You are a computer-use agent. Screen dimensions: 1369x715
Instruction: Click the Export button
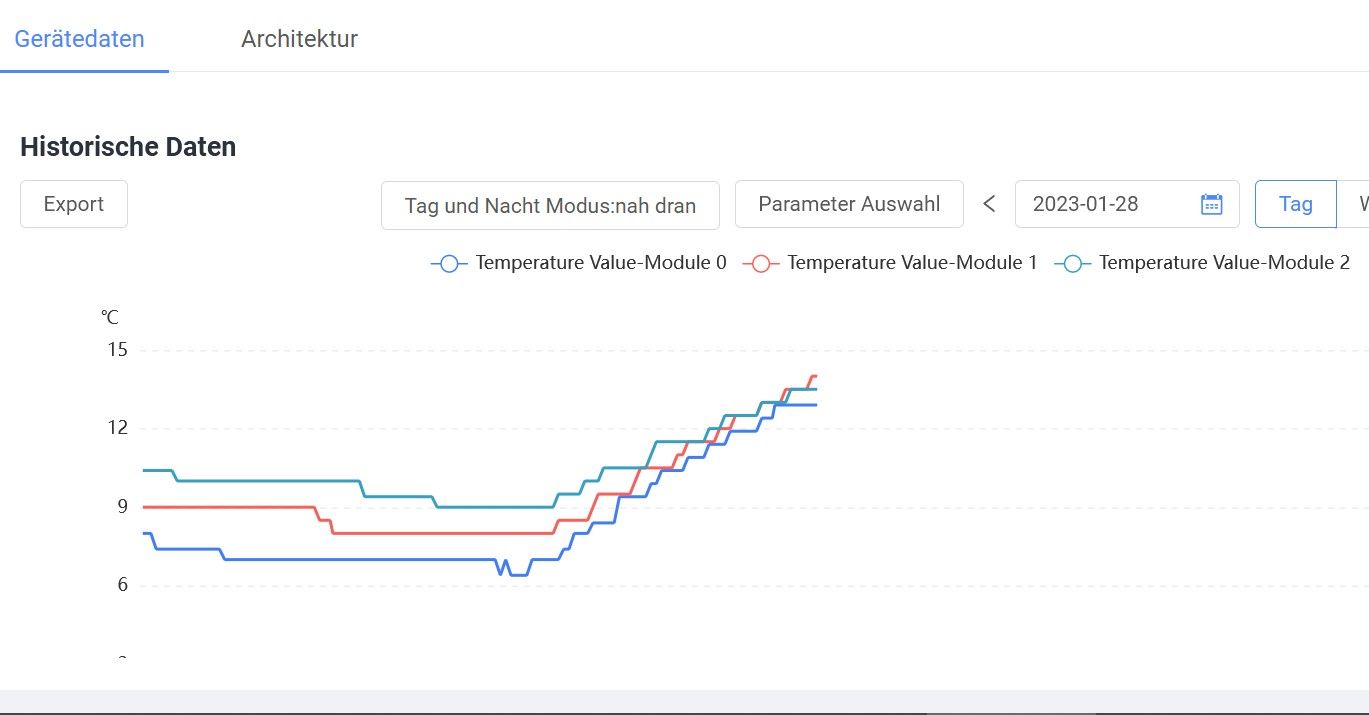pyautogui.click(x=74, y=204)
